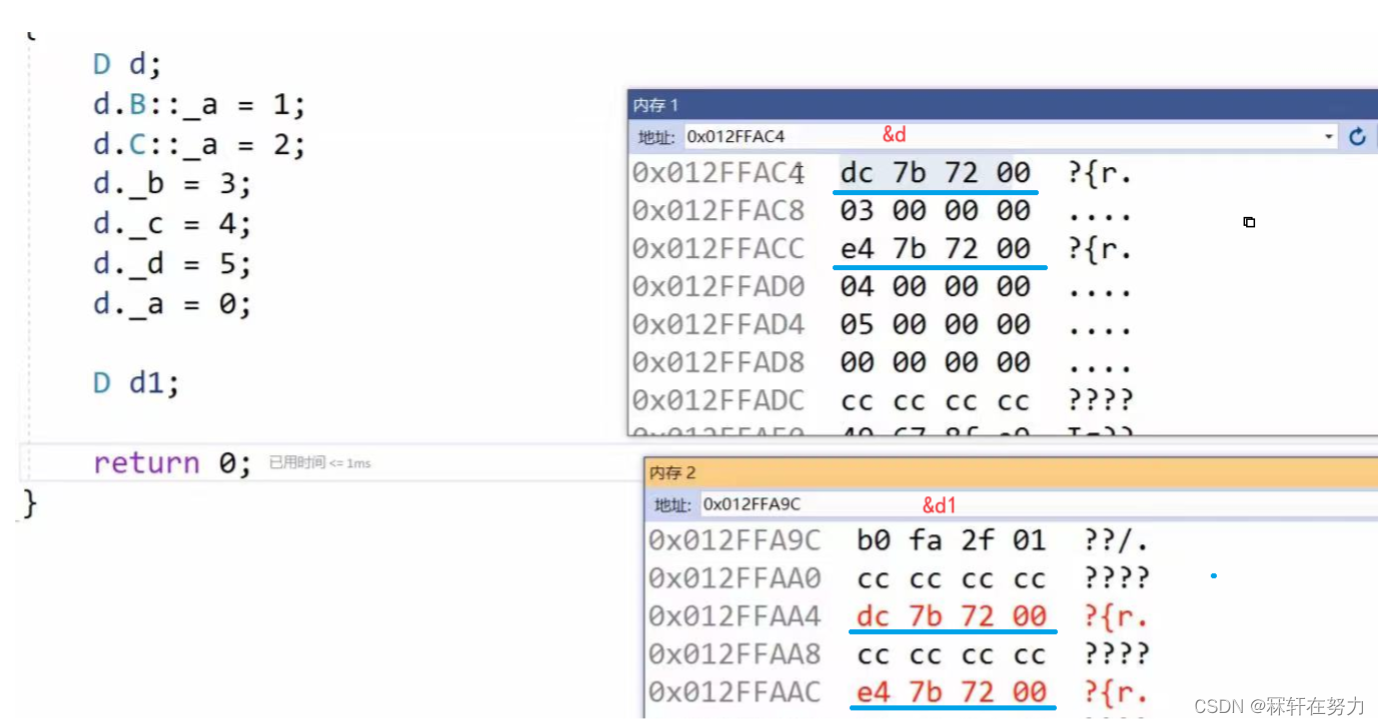Click memory row address 0x012FFAAC in Memory 2
This screenshot has height=725, width=1378.
734,692
